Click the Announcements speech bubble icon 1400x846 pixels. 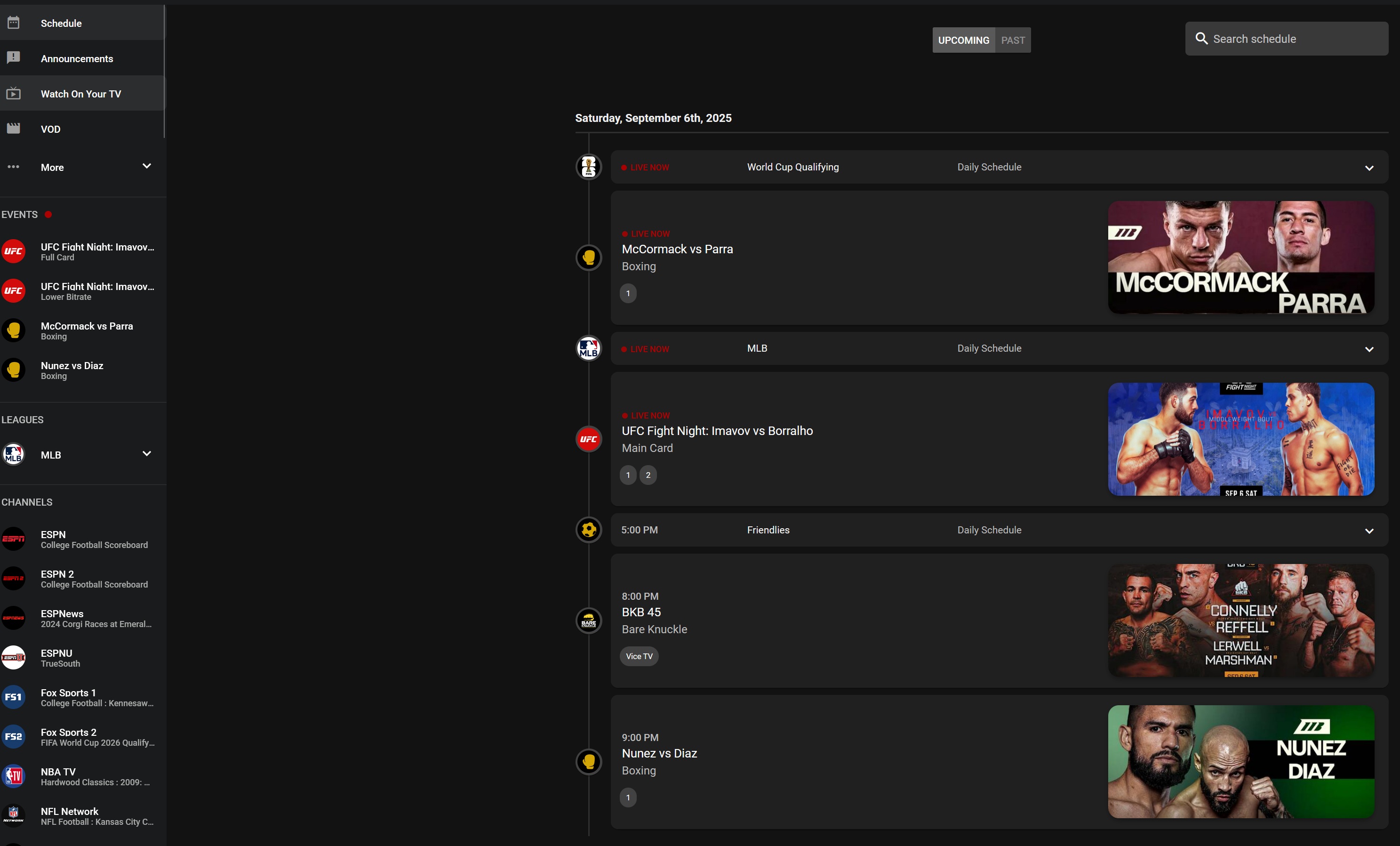pos(14,58)
